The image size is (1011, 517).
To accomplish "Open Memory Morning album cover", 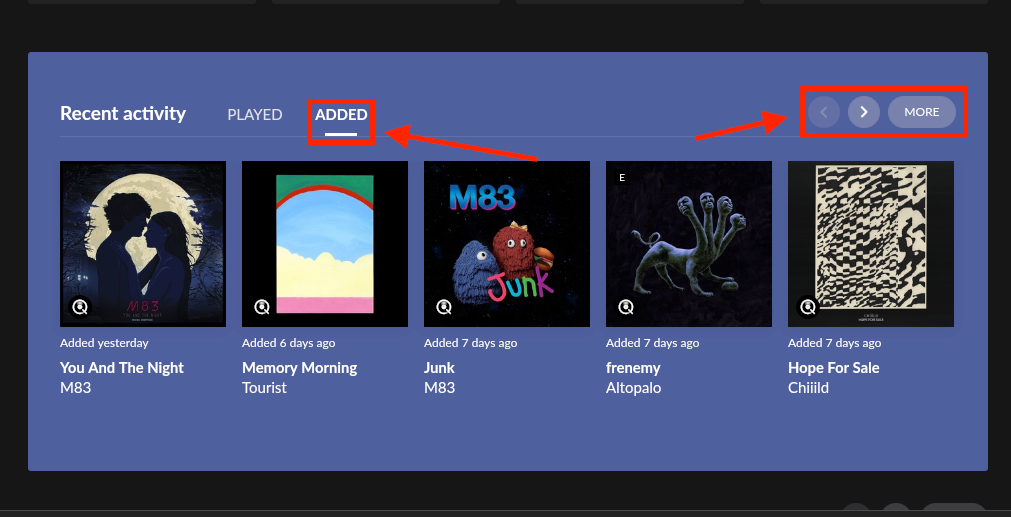I will pyautogui.click(x=325, y=244).
